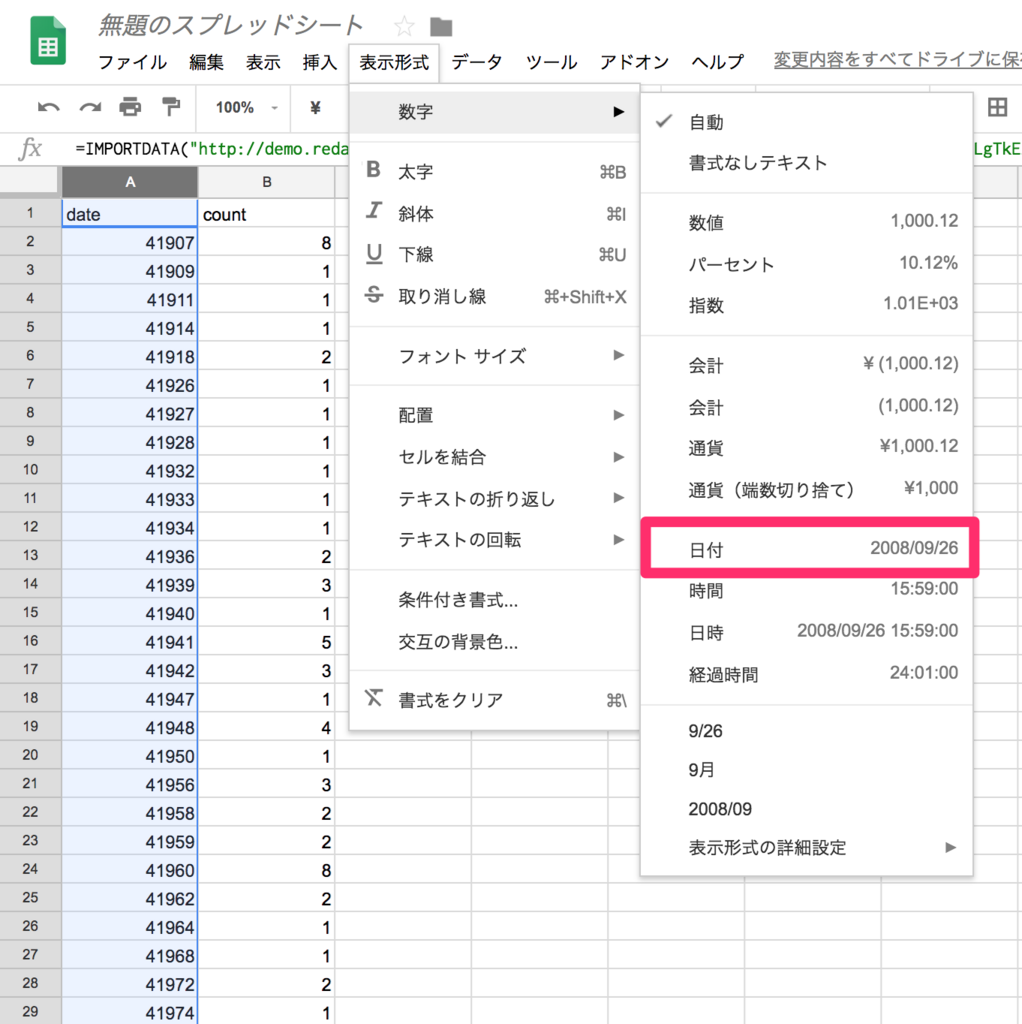Edit the spreadsheet title 無題のスプレッドシート
The height and width of the screenshot is (1024, 1022).
[x=231, y=26]
